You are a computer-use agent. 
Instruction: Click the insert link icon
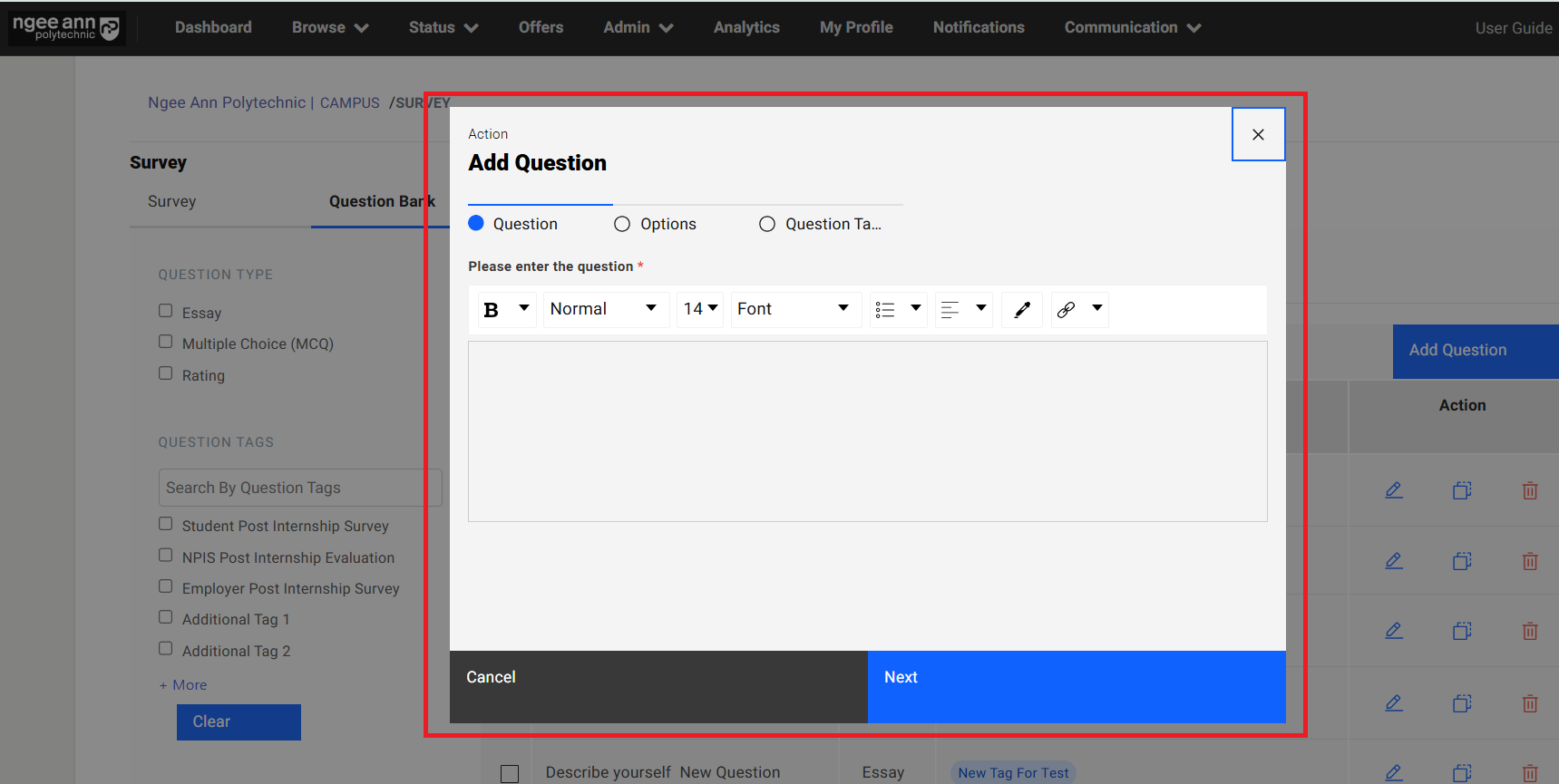click(1067, 310)
